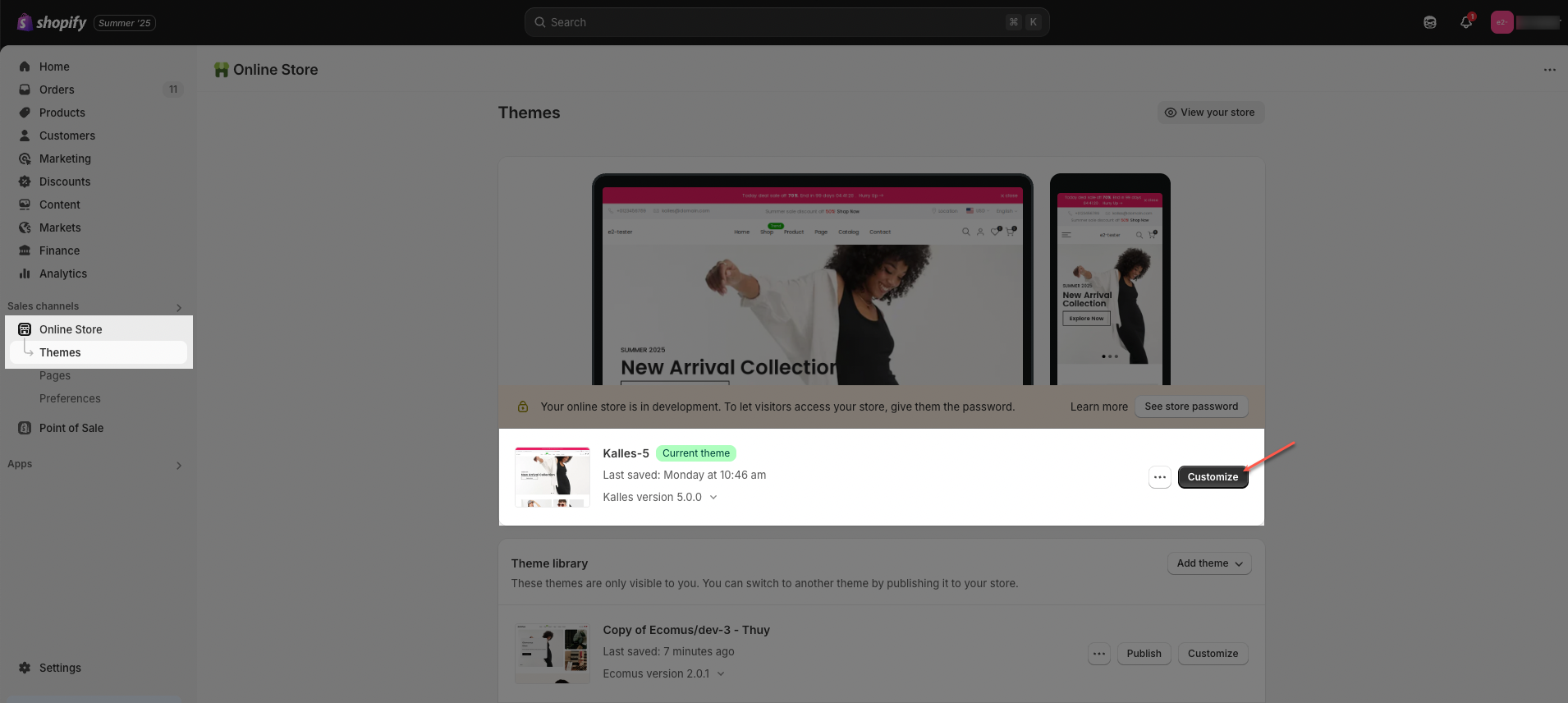
Task: Click the Marketing target icon
Action: point(25,159)
